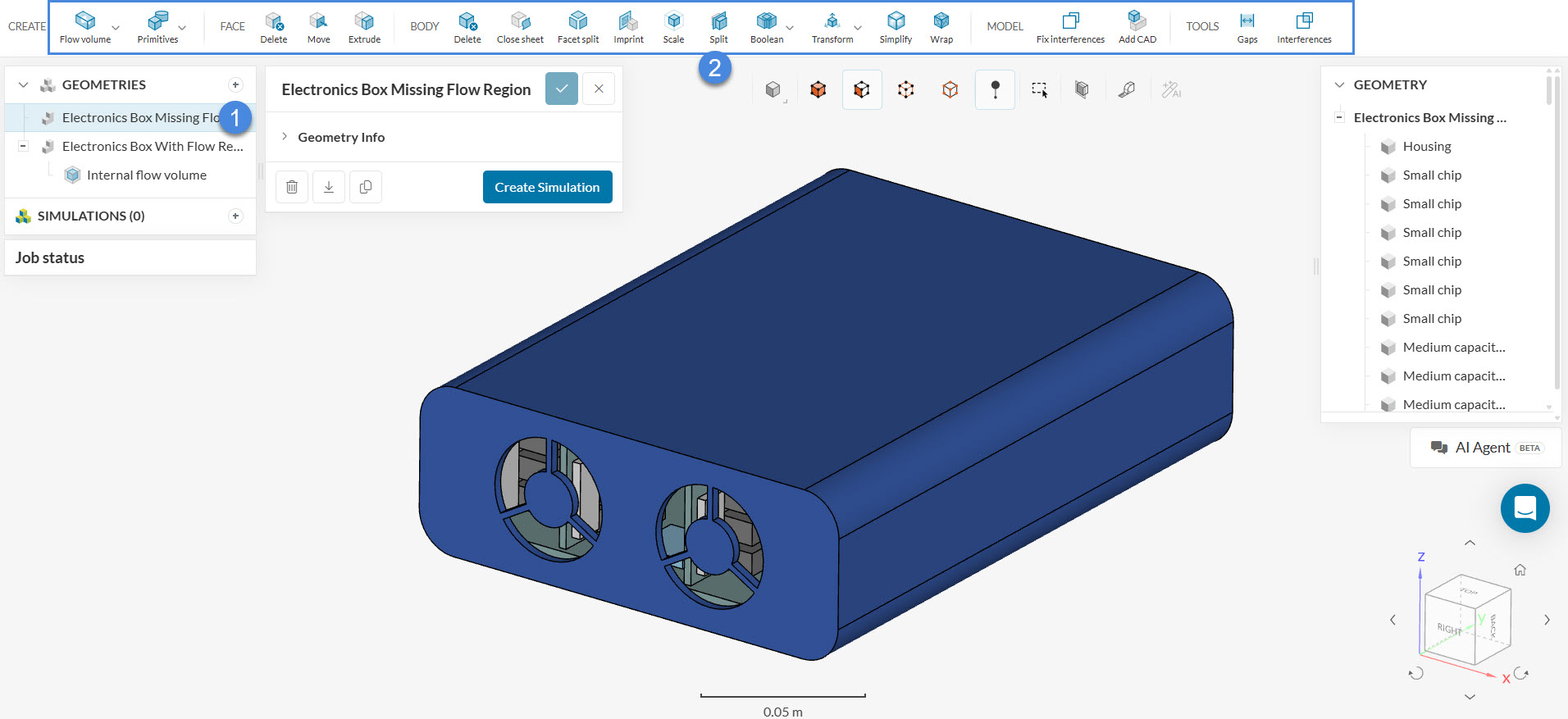Collapse the GEOMETRIES tree section
The image size is (1568, 719).
(x=23, y=84)
